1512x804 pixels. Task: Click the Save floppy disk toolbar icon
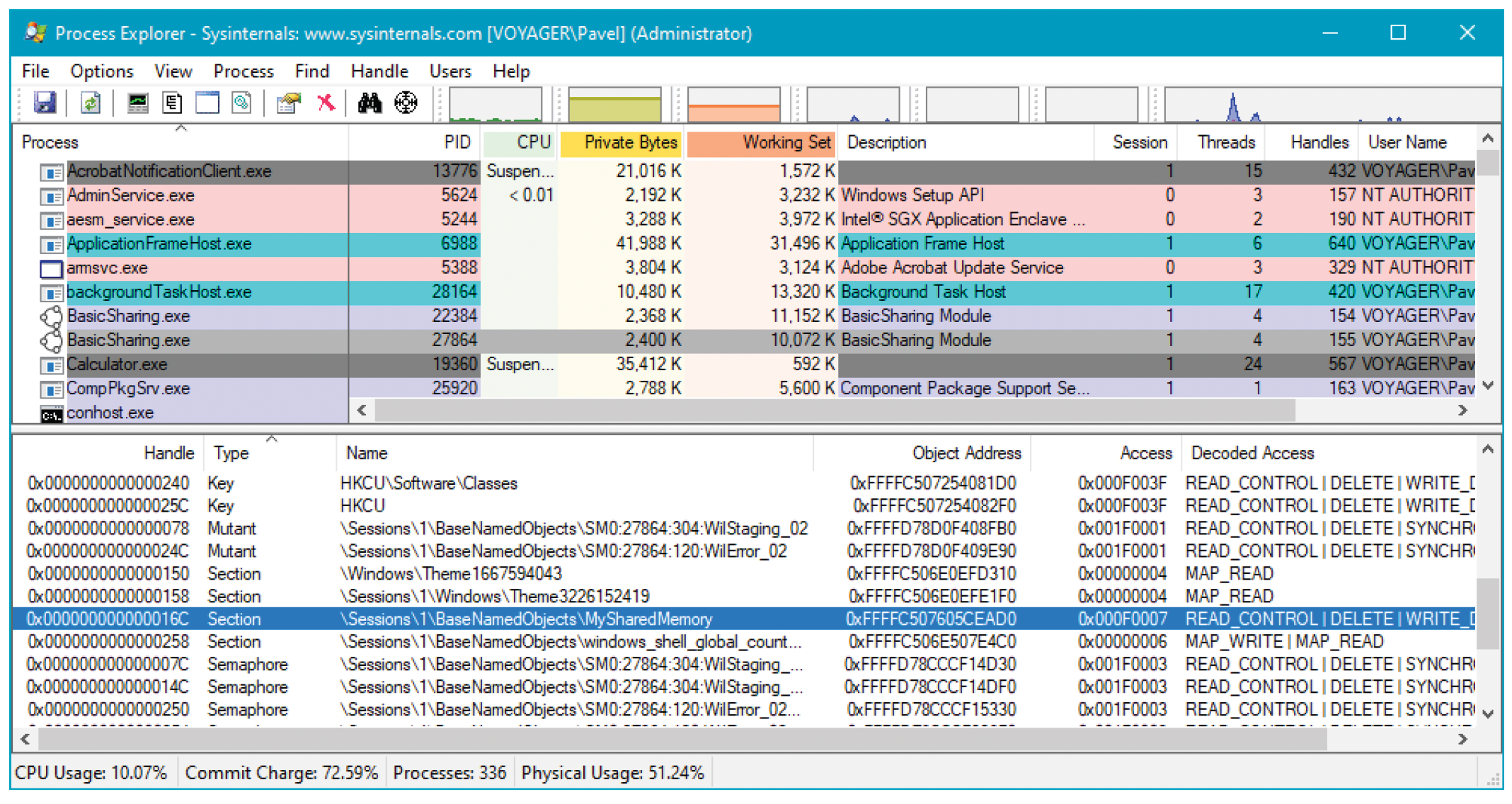45,103
